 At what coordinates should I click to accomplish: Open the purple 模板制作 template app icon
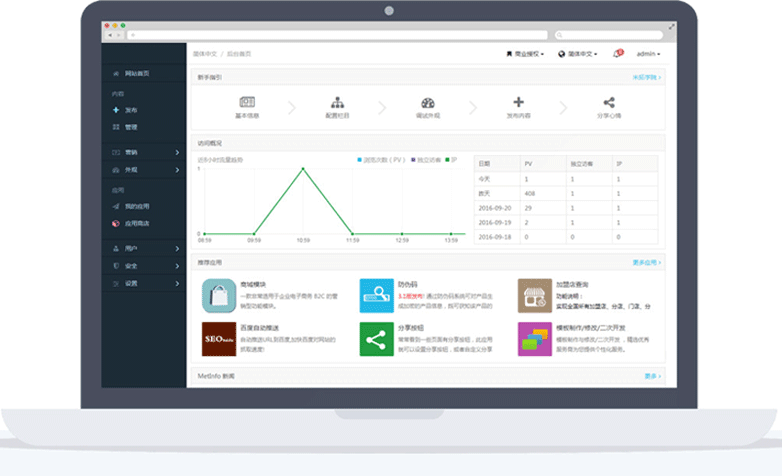[535, 339]
